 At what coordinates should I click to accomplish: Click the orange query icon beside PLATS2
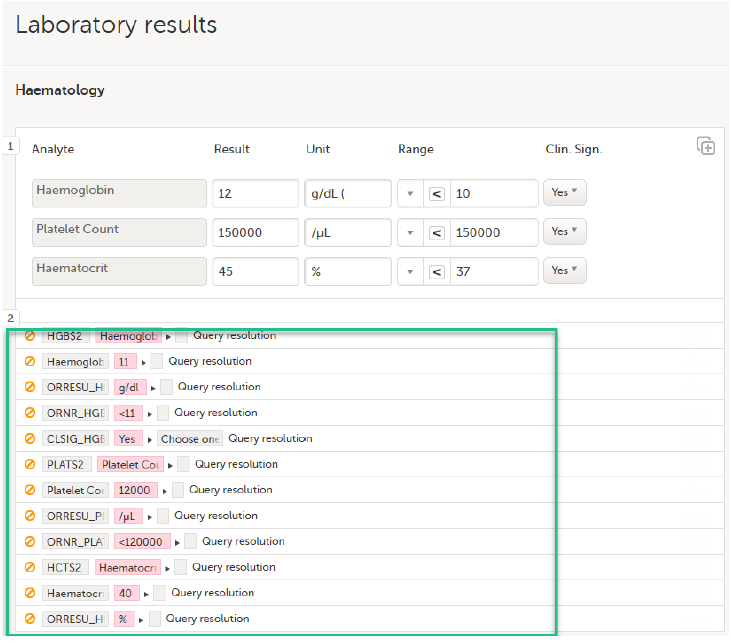[30, 465]
